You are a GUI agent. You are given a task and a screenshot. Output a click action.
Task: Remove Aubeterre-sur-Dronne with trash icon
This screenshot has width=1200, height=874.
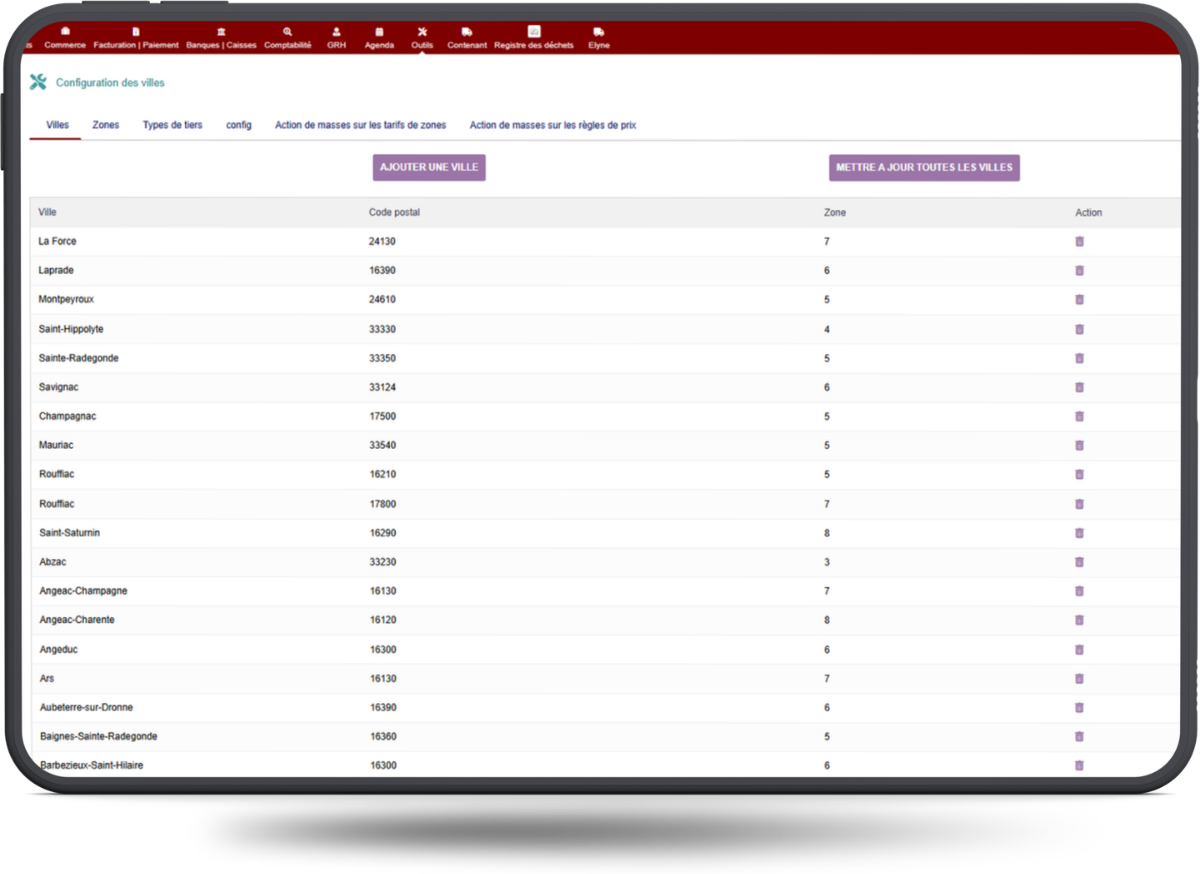1079,707
